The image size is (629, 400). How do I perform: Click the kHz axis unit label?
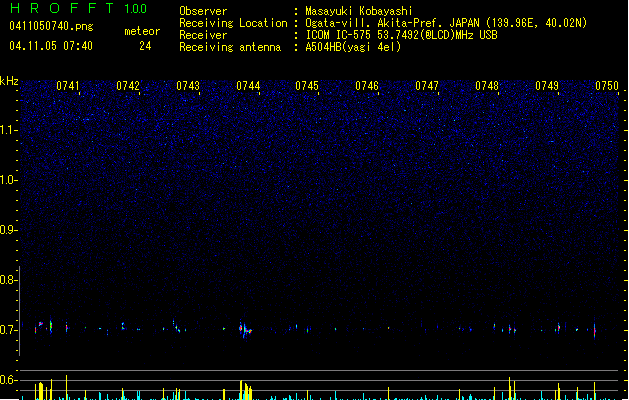9,81
